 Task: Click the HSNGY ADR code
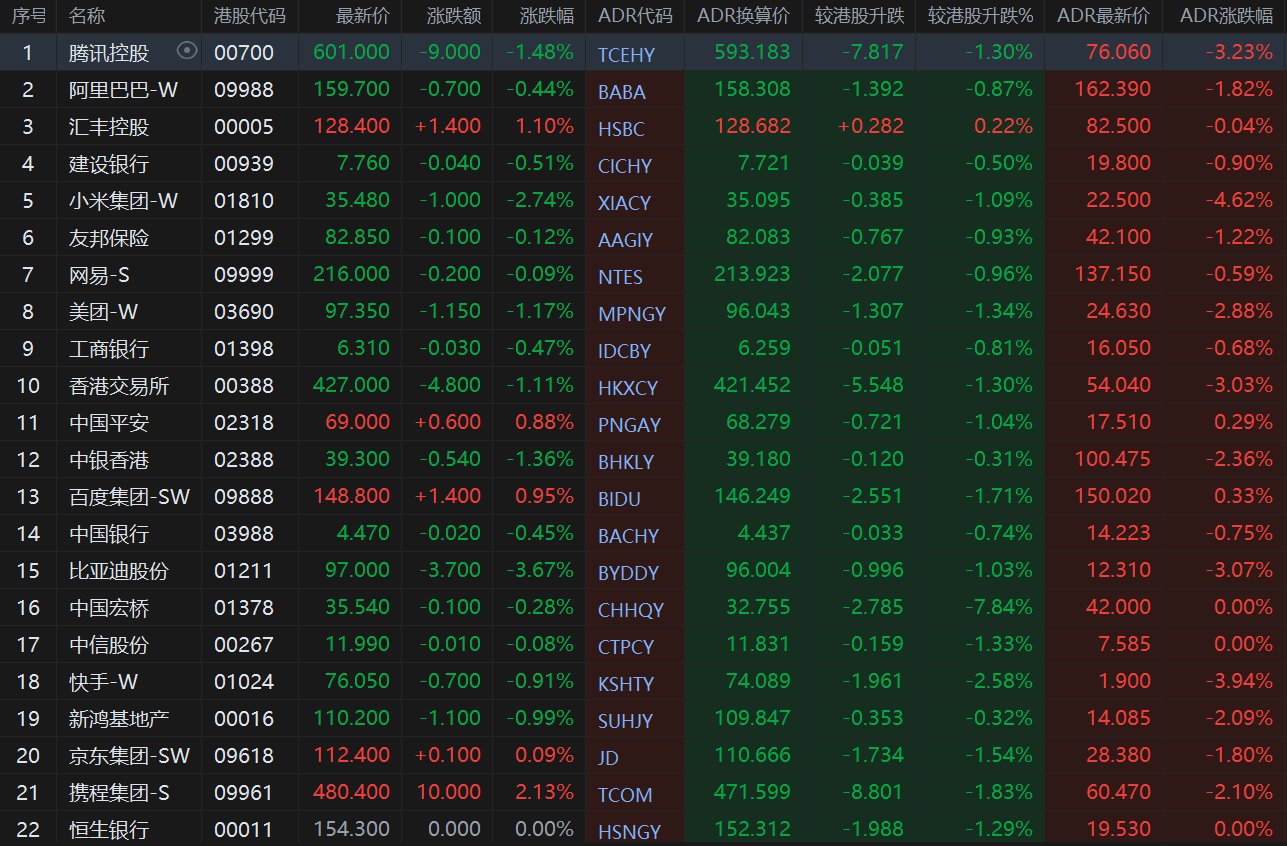click(x=629, y=832)
